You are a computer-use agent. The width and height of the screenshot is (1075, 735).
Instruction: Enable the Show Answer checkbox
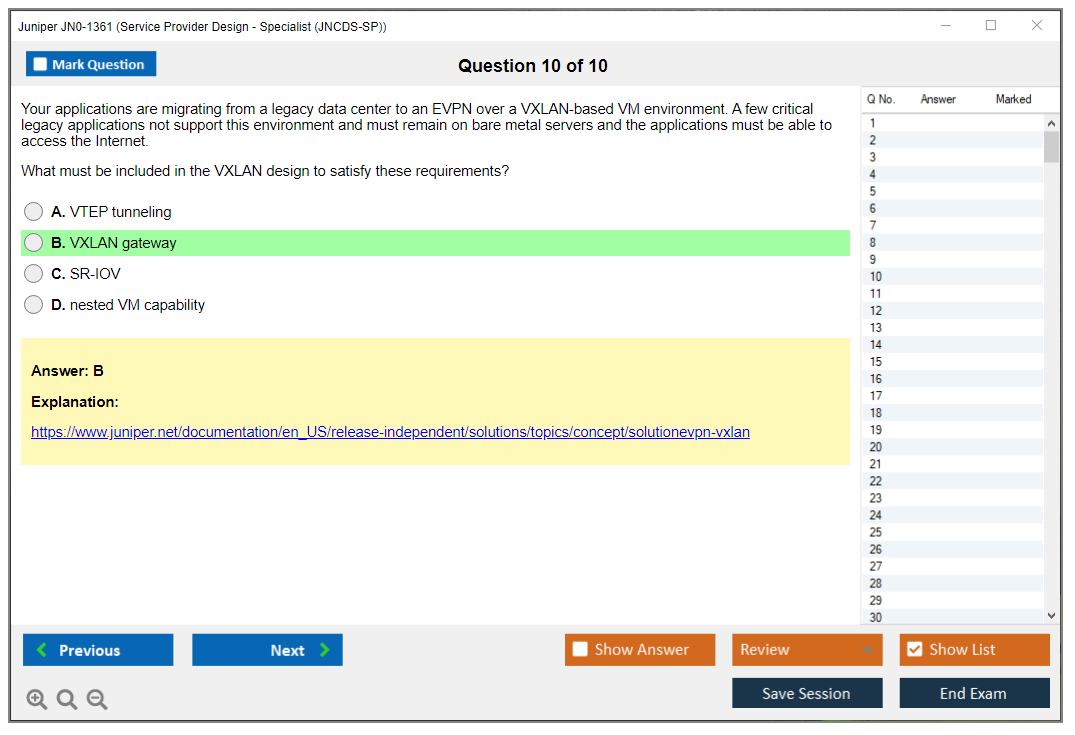pos(580,650)
